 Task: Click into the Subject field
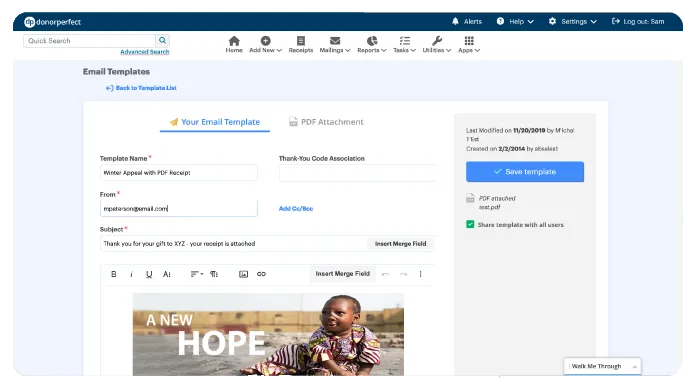point(233,243)
